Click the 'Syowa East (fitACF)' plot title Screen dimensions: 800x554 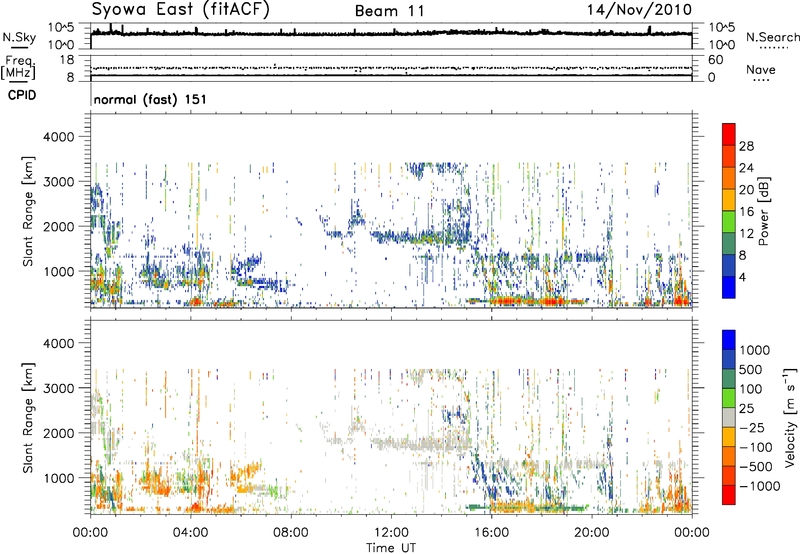point(181,10)
